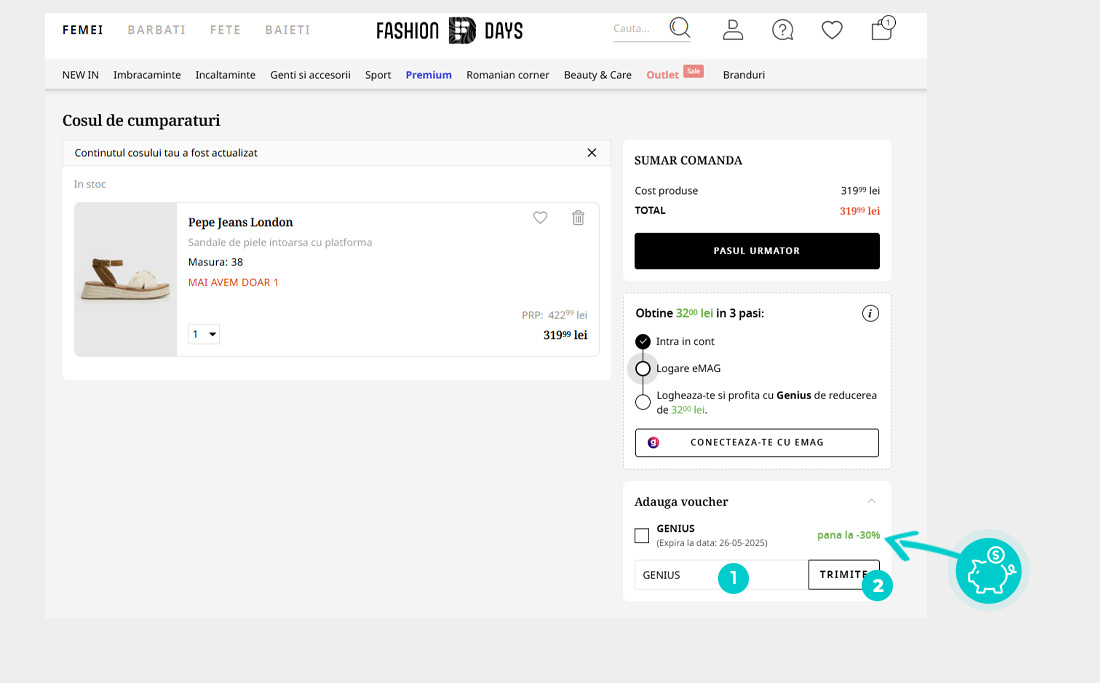Screen dimensions: 1100x683
Task: Open the Incaltaminte menu
Action: pyautogui.click(x=225, y=74)
